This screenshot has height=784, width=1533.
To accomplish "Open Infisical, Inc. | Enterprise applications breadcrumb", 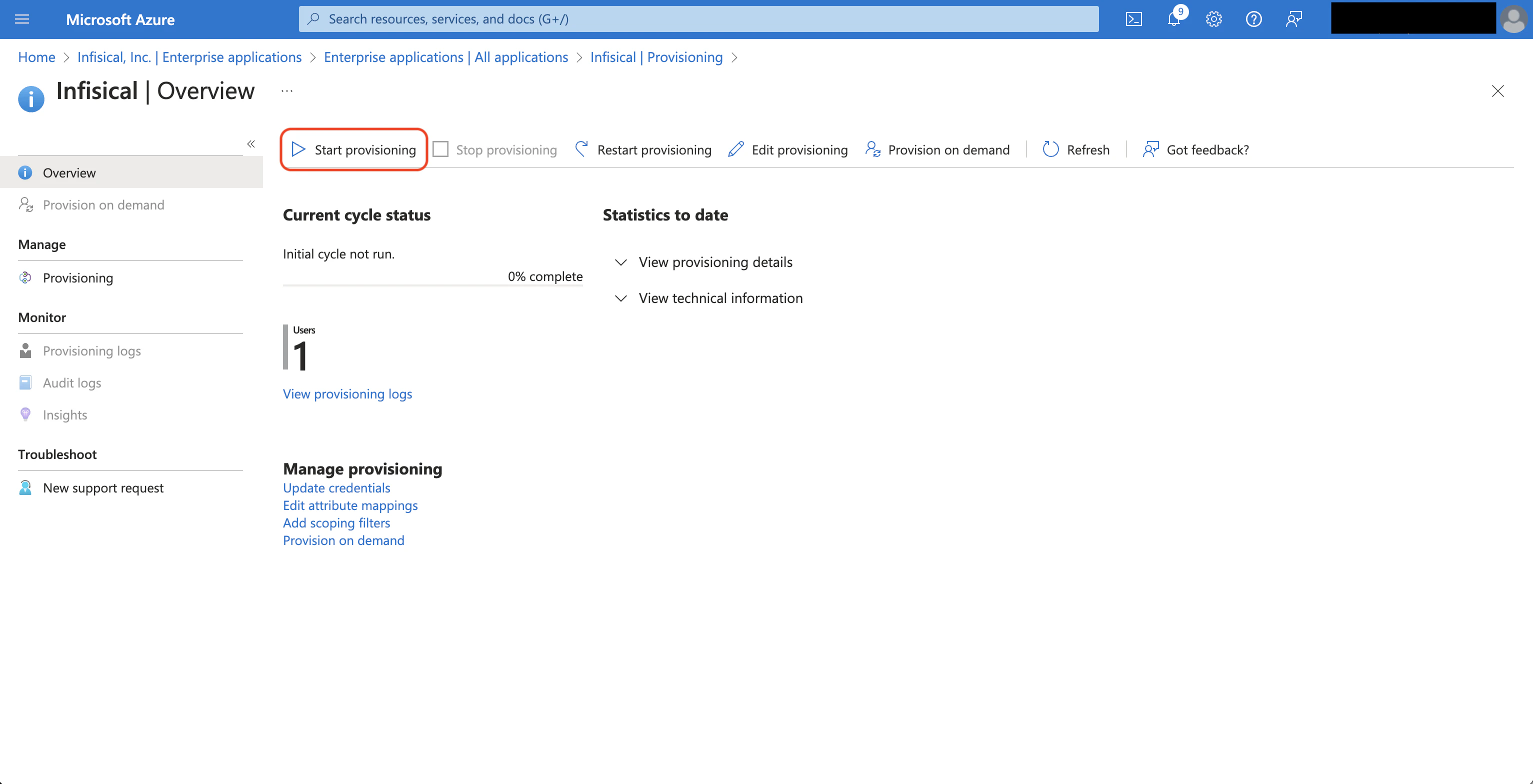I will [189, 57].
